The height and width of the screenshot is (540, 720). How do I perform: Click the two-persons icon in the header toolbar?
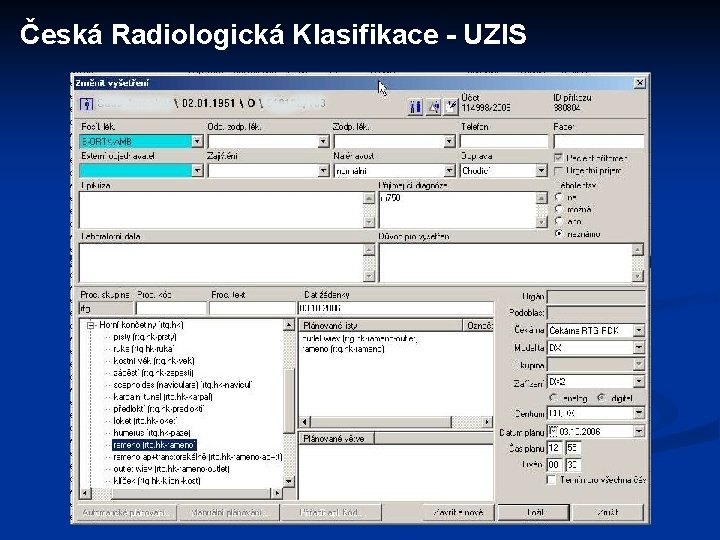[x=415, y=107]
